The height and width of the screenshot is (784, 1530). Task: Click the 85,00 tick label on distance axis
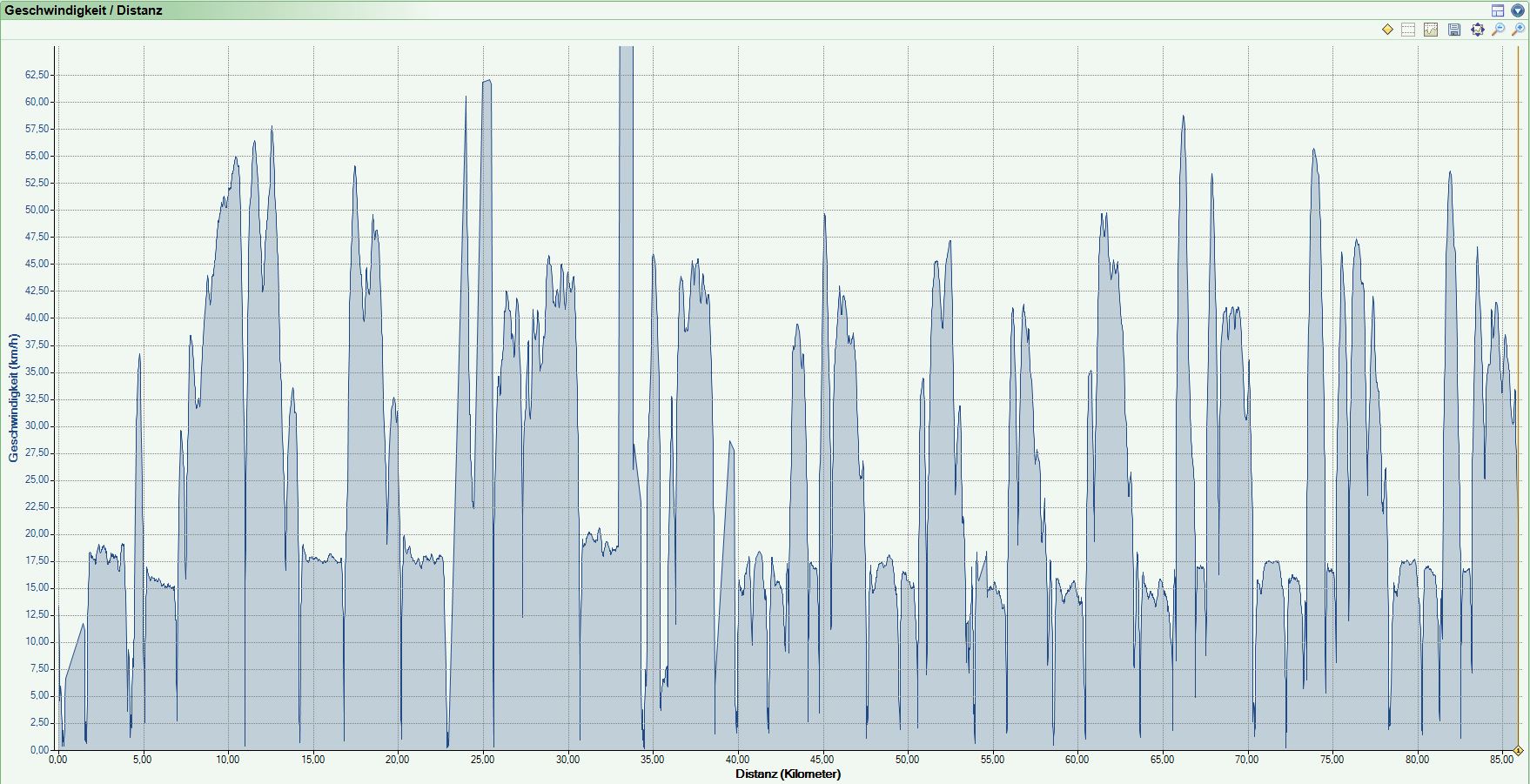pyautogui.click(x=1501, y=760)
